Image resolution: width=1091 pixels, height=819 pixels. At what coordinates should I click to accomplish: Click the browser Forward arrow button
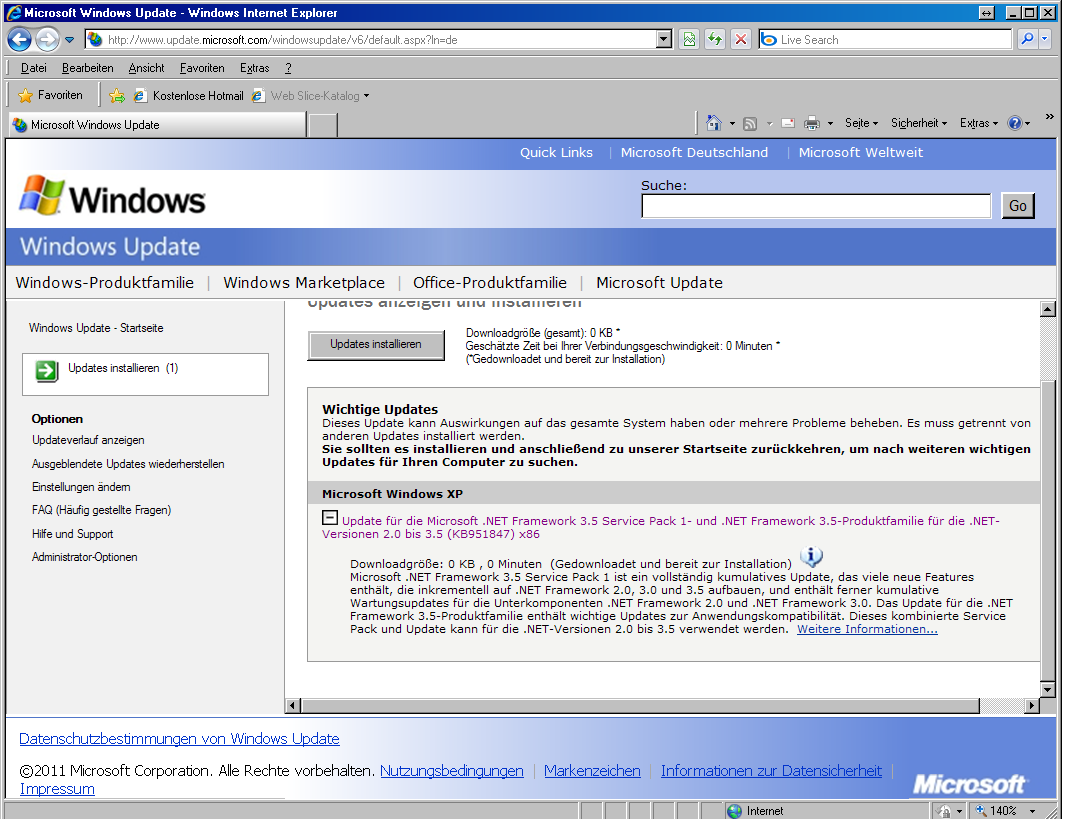pos(47,40)
